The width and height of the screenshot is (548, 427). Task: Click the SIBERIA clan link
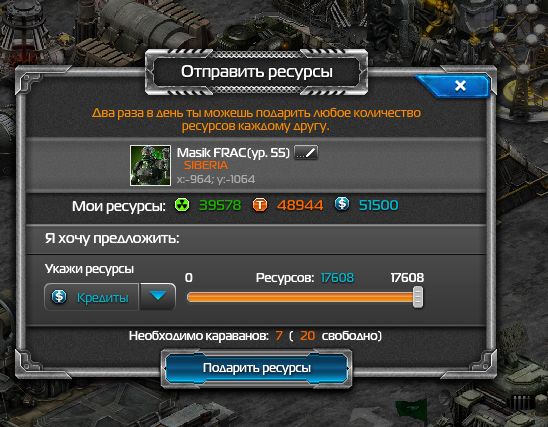pos(206,165)
